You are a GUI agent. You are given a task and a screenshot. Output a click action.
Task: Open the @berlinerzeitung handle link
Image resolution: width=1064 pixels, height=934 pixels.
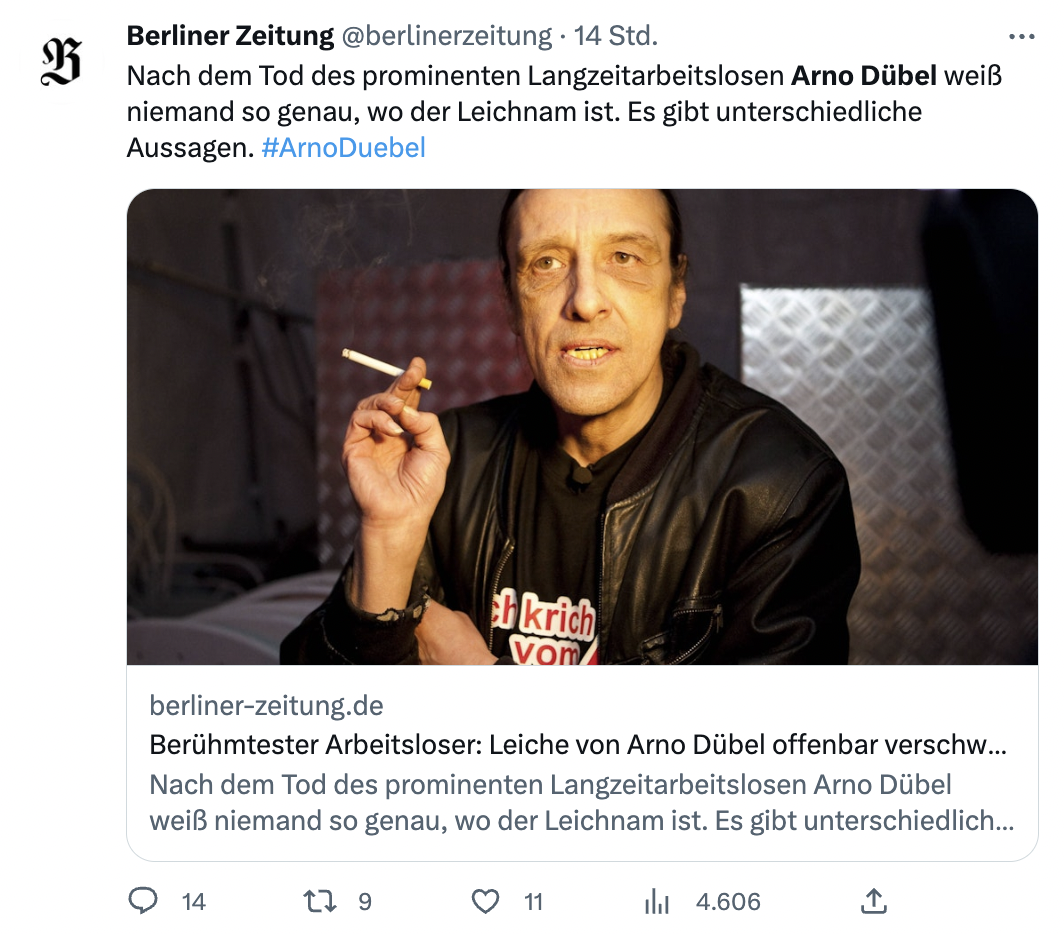447,37
